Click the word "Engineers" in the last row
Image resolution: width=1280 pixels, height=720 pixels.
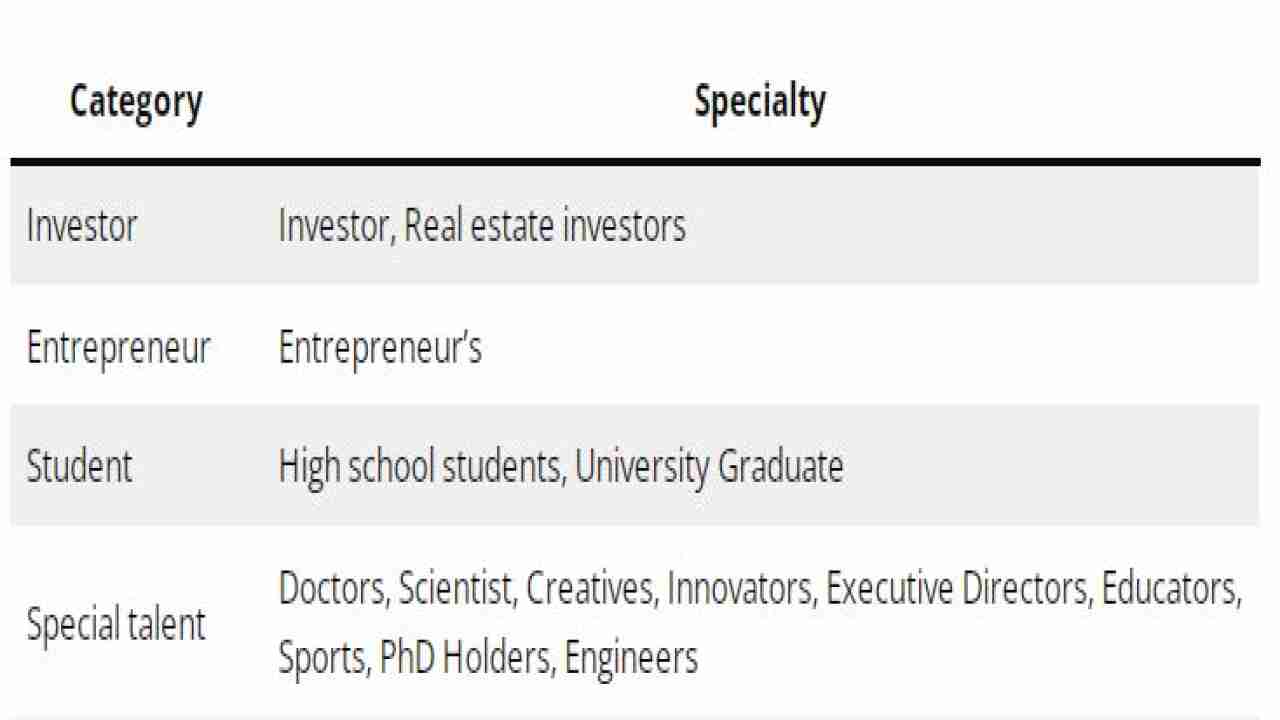[631, 658]
